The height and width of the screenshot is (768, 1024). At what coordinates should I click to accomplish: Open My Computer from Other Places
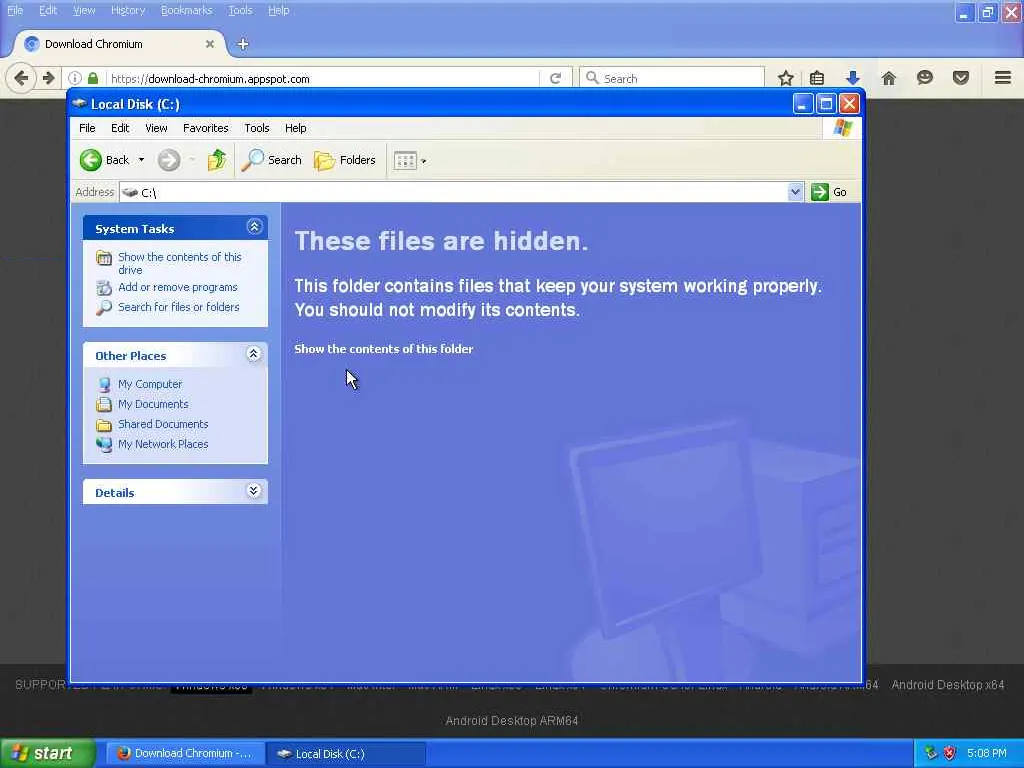coord(150,384)
